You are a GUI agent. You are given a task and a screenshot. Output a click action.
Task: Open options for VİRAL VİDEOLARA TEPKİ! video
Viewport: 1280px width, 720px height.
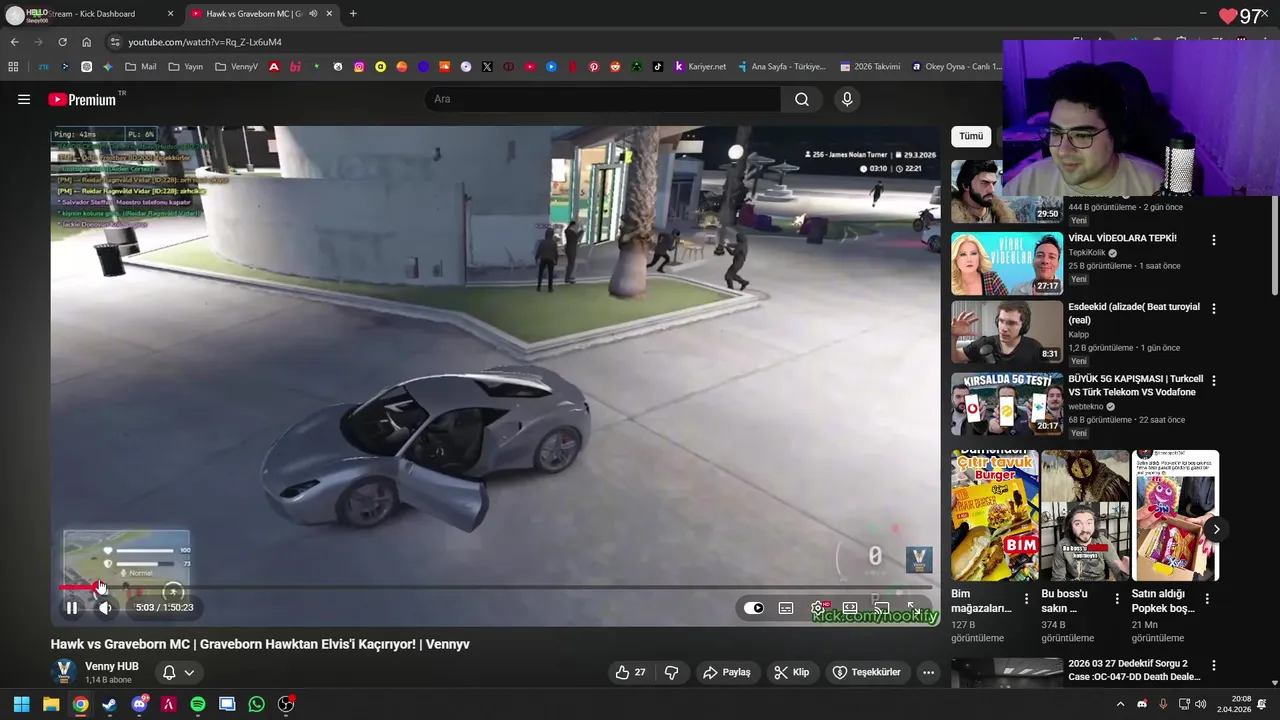[x=1214, y=240]
